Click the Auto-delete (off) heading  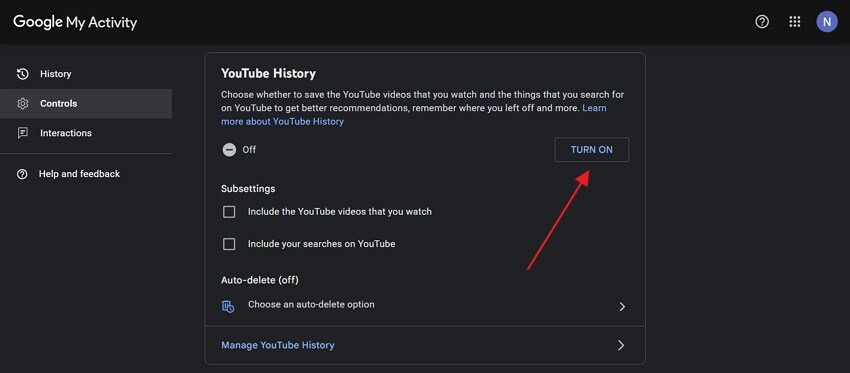[260, 280]
